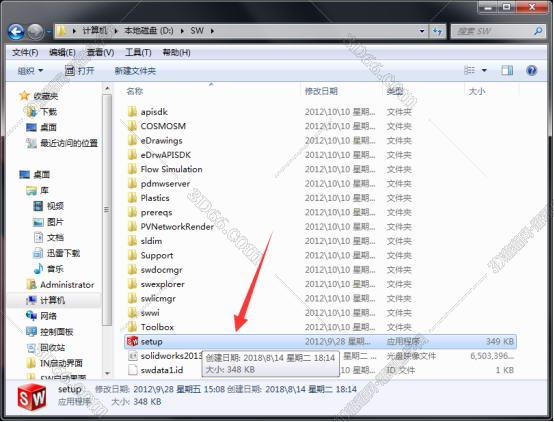Select the swdocmgr folder name
The image size is (554, 422).
[161, 270]
